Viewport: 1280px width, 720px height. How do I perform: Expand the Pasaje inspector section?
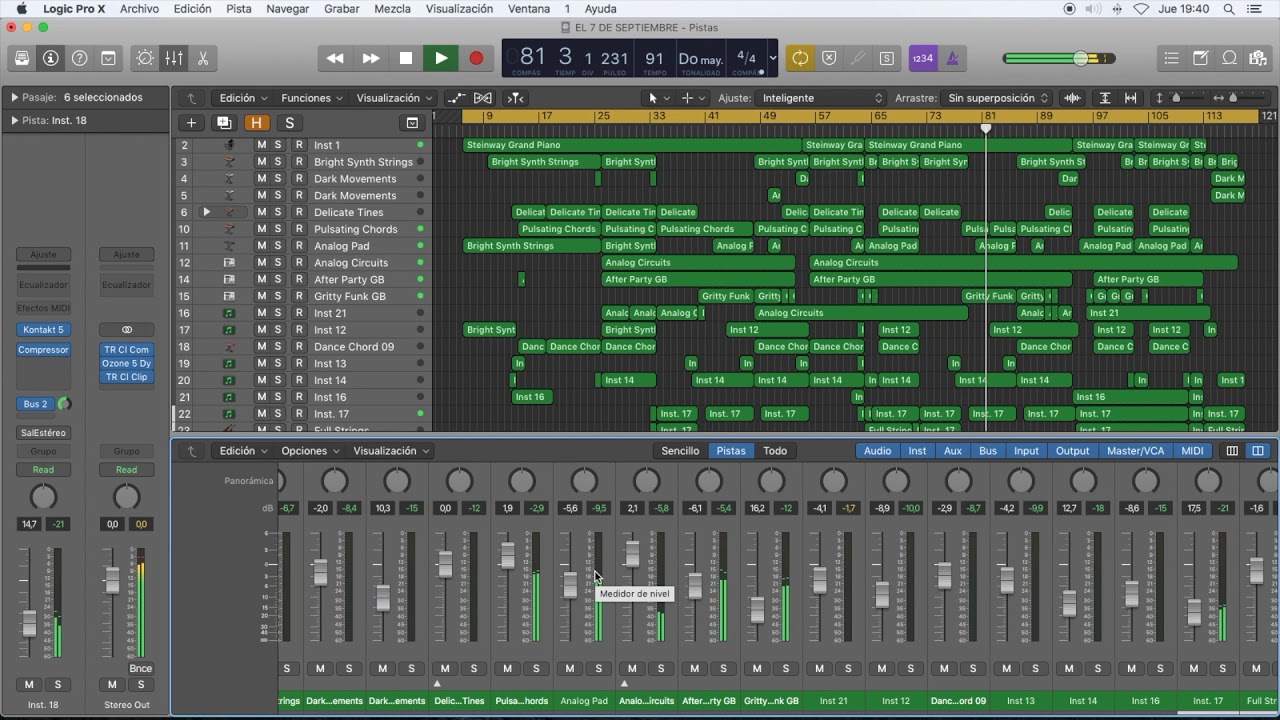(15, 97)
